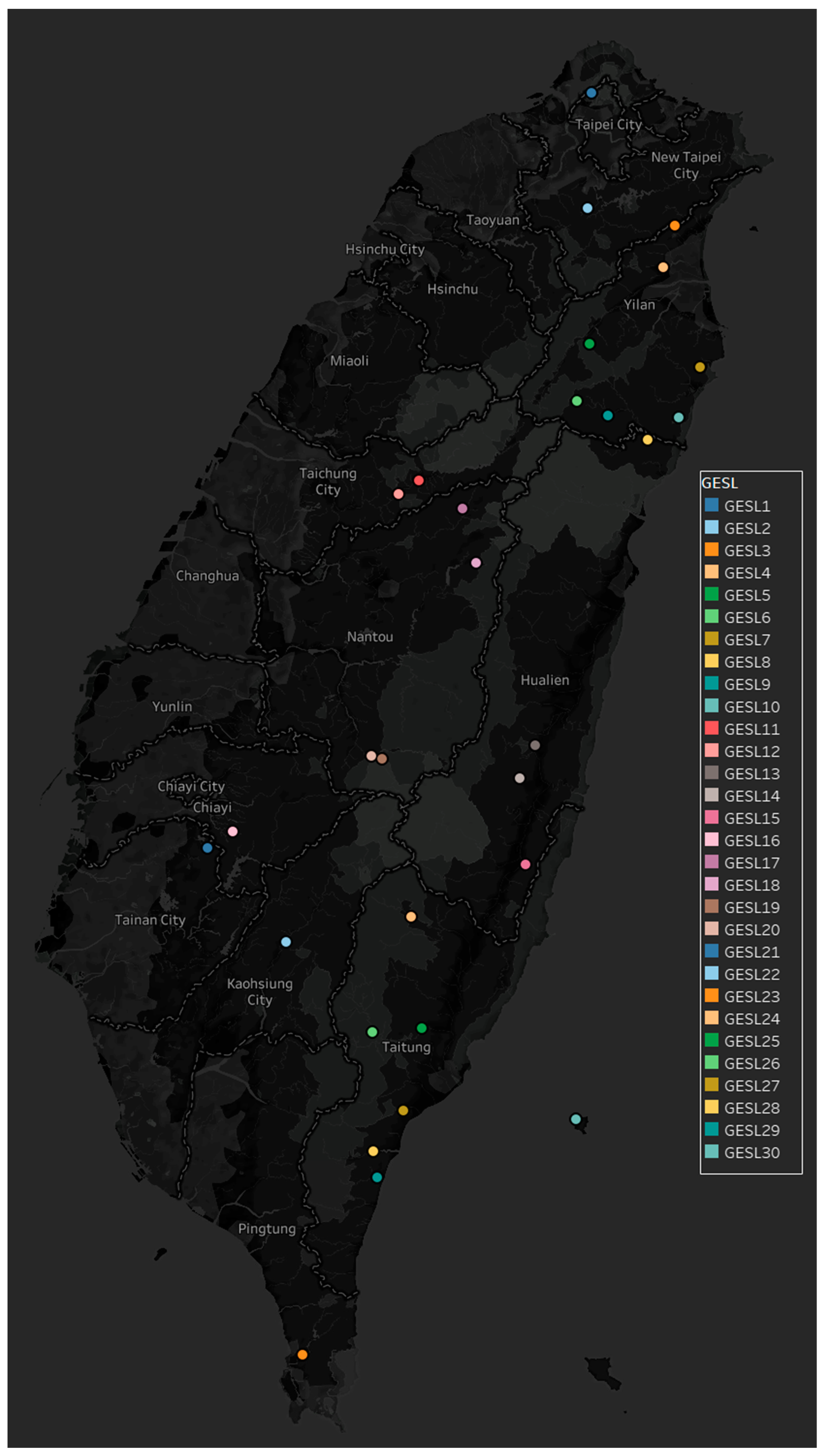Viewport: 825px width, 1456px height.
Task: Select the GESL30 legend entry
Action: click(751, 1153)
